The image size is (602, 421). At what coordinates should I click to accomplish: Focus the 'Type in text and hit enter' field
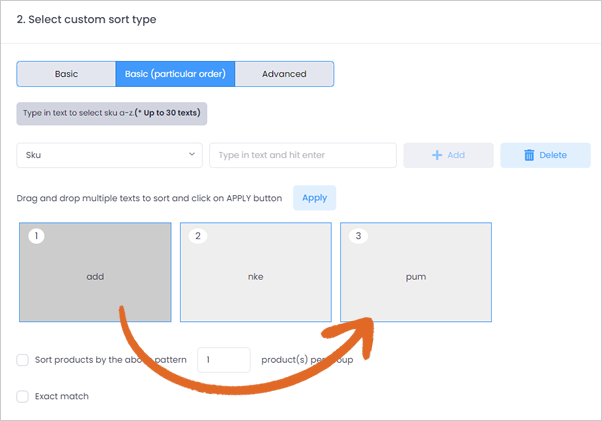point(303,155)
